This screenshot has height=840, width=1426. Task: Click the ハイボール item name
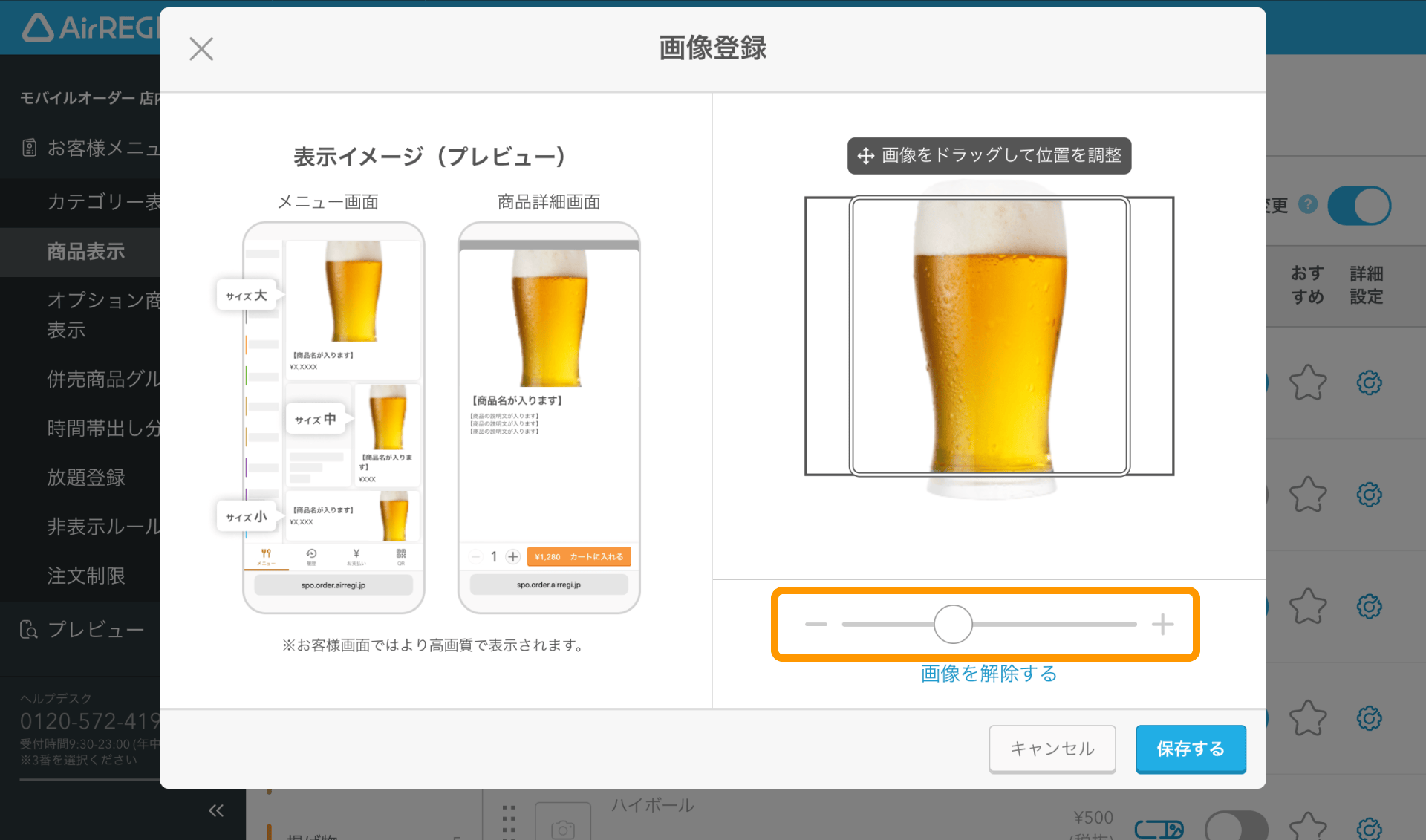pos(652,805)
